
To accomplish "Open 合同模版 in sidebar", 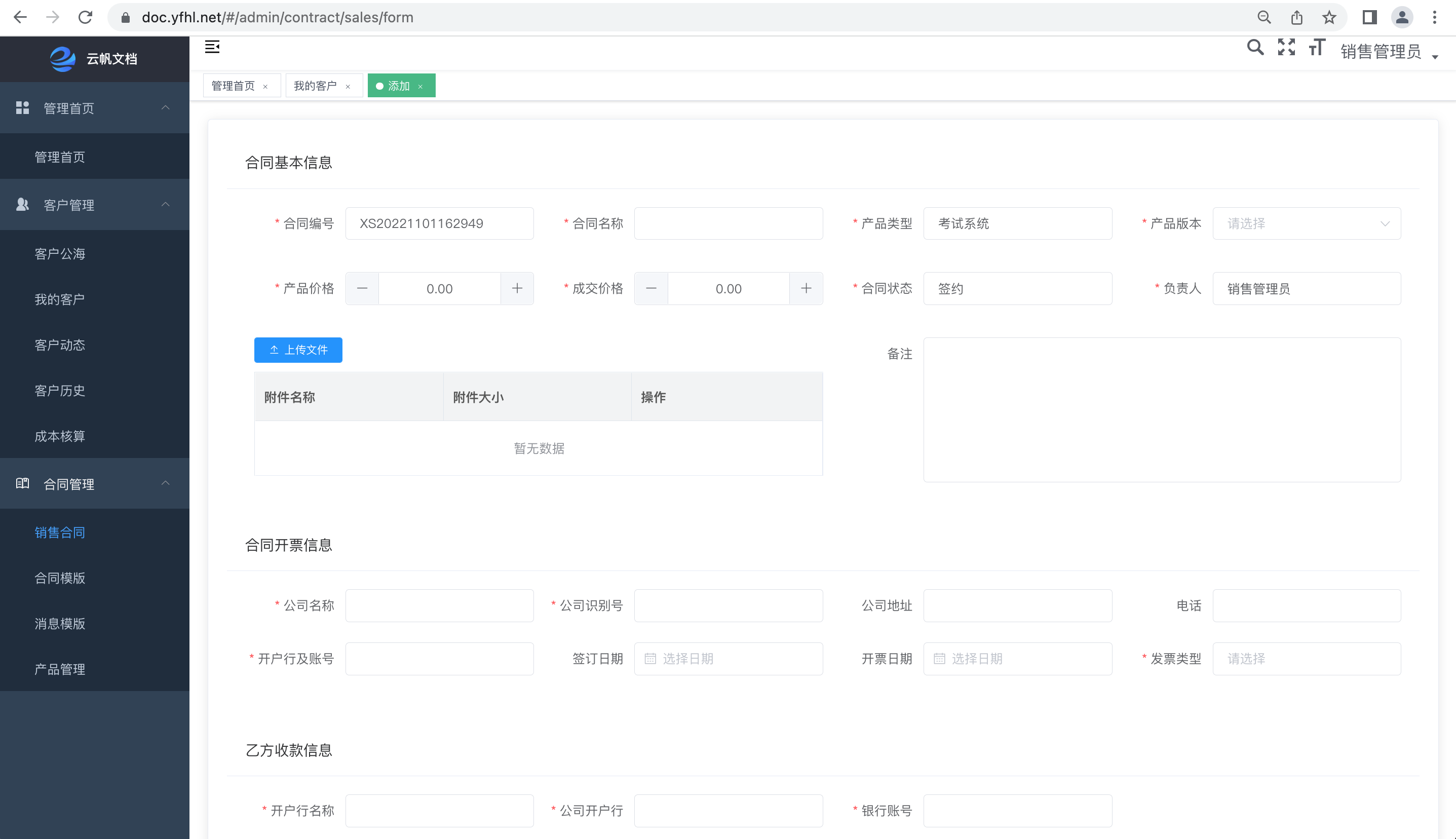I will coord(95,578).
